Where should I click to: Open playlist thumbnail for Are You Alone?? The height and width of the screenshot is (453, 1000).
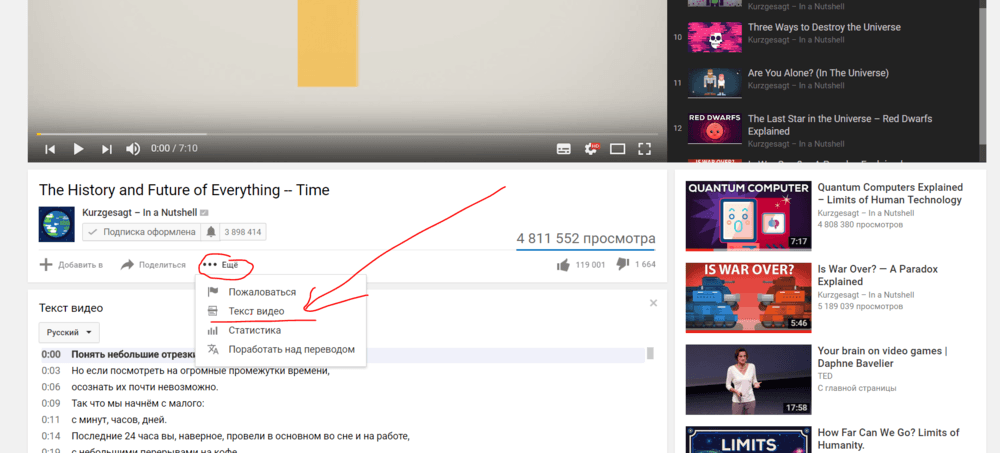[714, 82]
